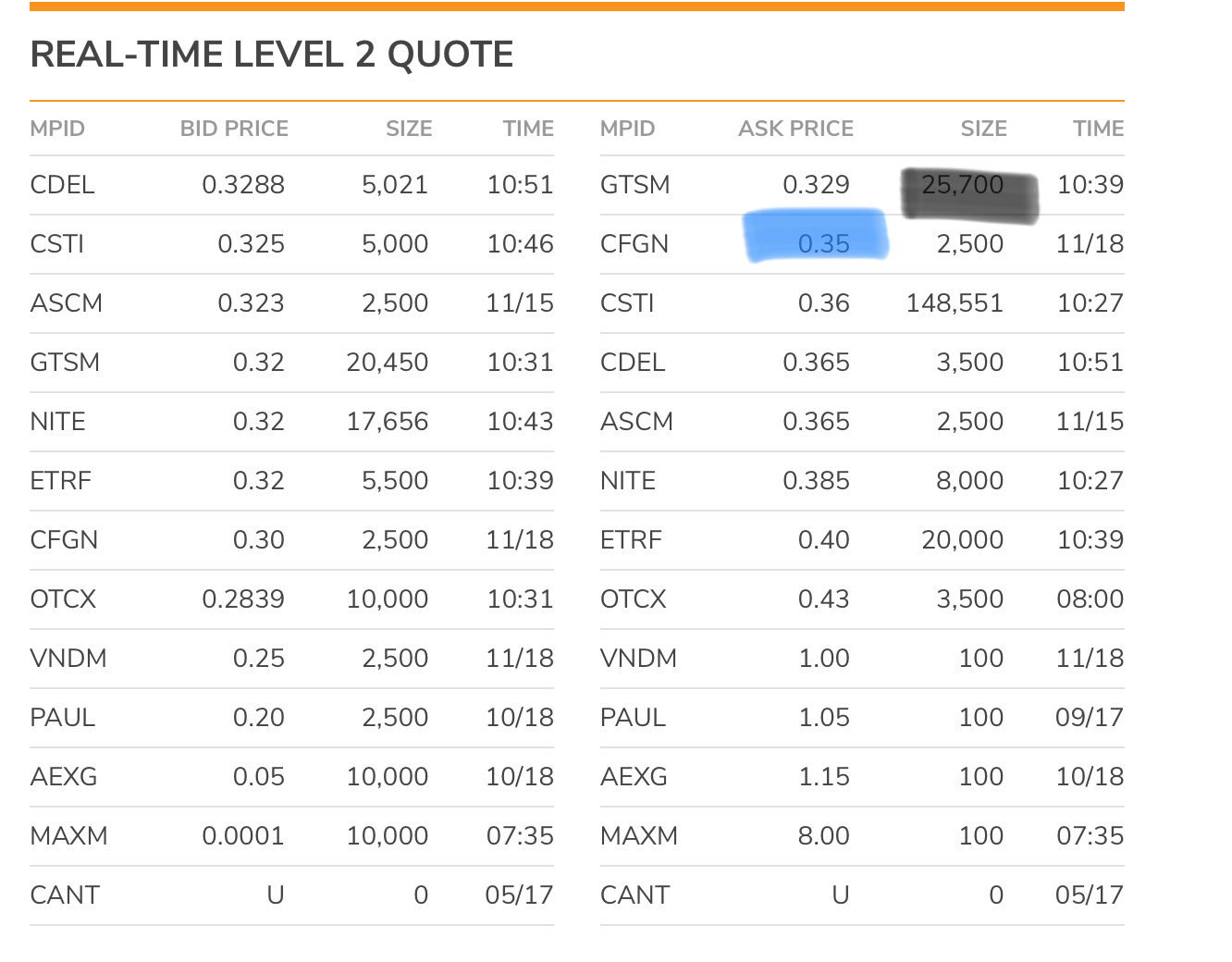Image resolution: width=1232 pixels, height=962 pixels.
Task: Select bid size 5,021 for CDEL
Action: (x=395, y=185)
